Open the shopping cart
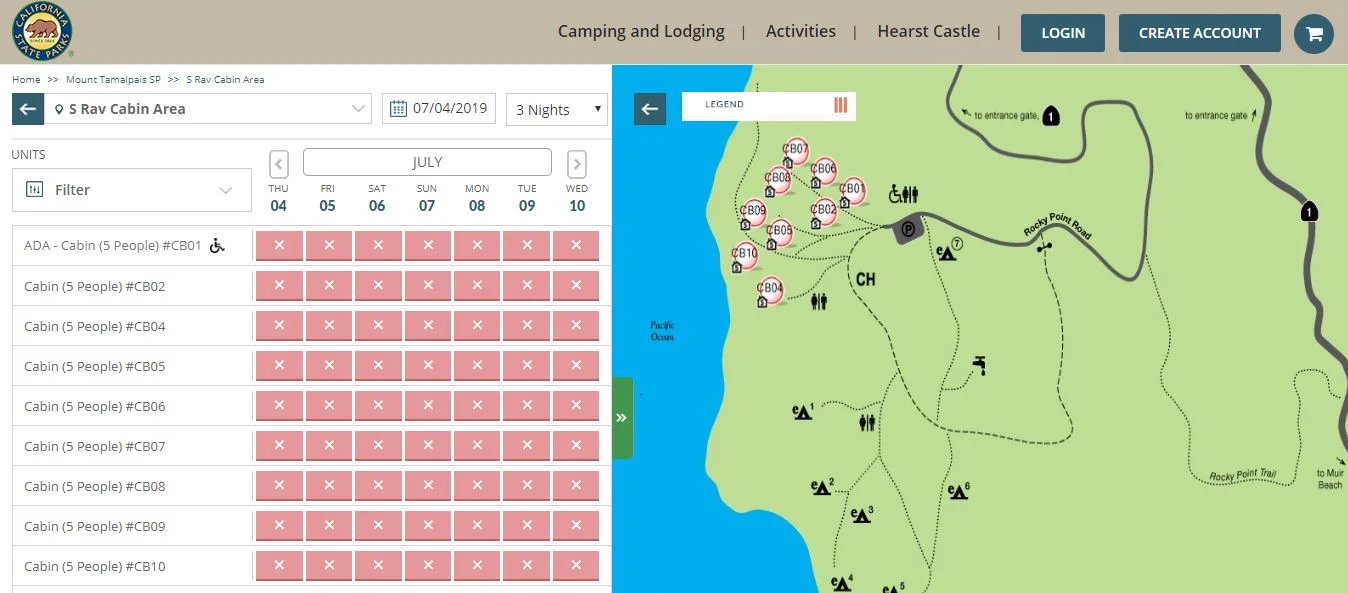Screen dimensions: 1348x593 [x=1314, y=34]
